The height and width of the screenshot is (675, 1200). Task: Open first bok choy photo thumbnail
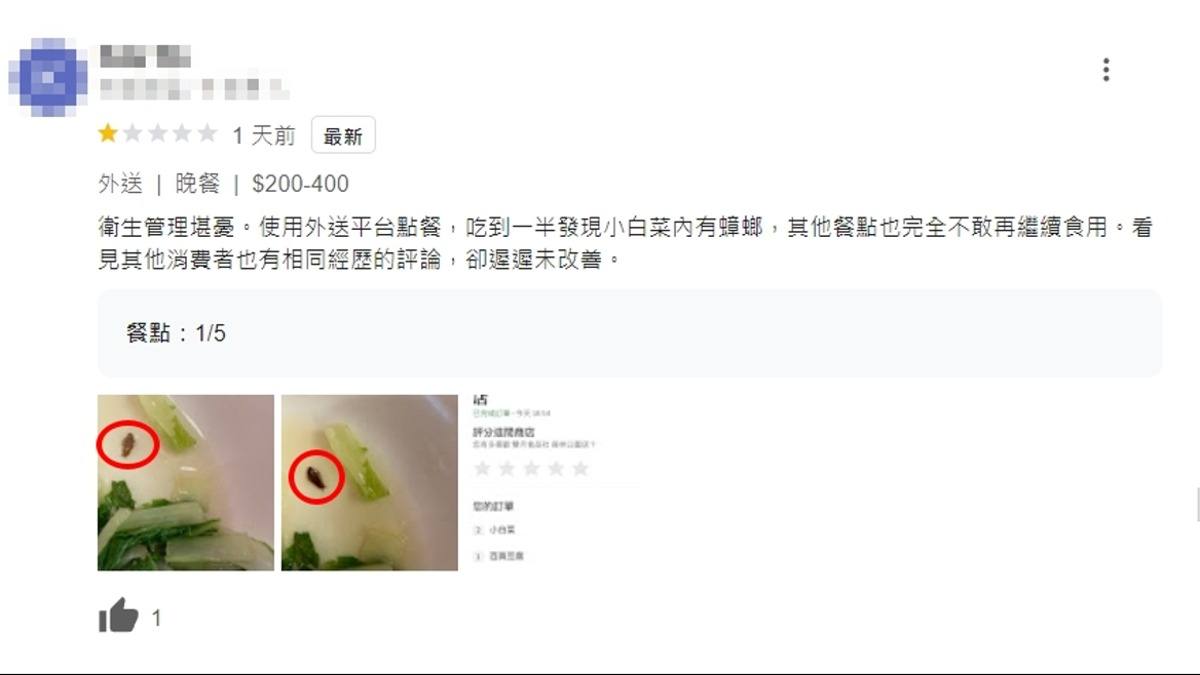(x=185, y=482)
